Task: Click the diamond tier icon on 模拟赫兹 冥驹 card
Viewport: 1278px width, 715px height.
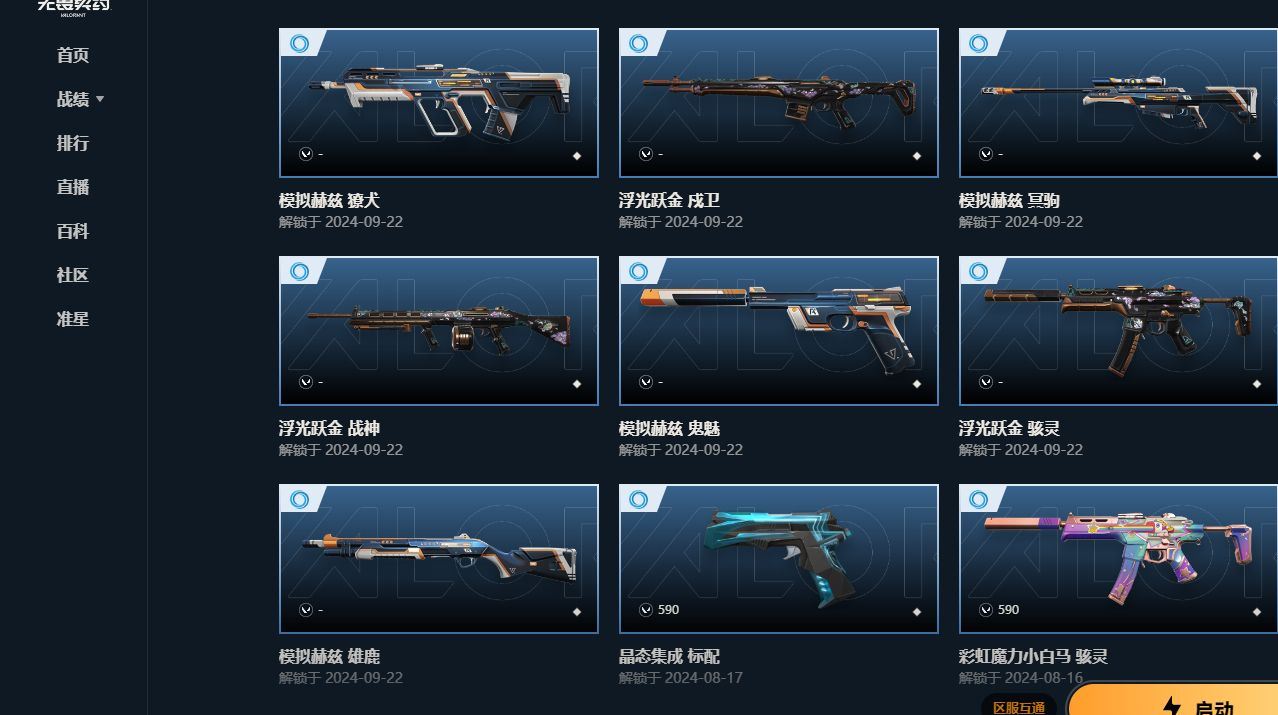Action: [1257, 156]
